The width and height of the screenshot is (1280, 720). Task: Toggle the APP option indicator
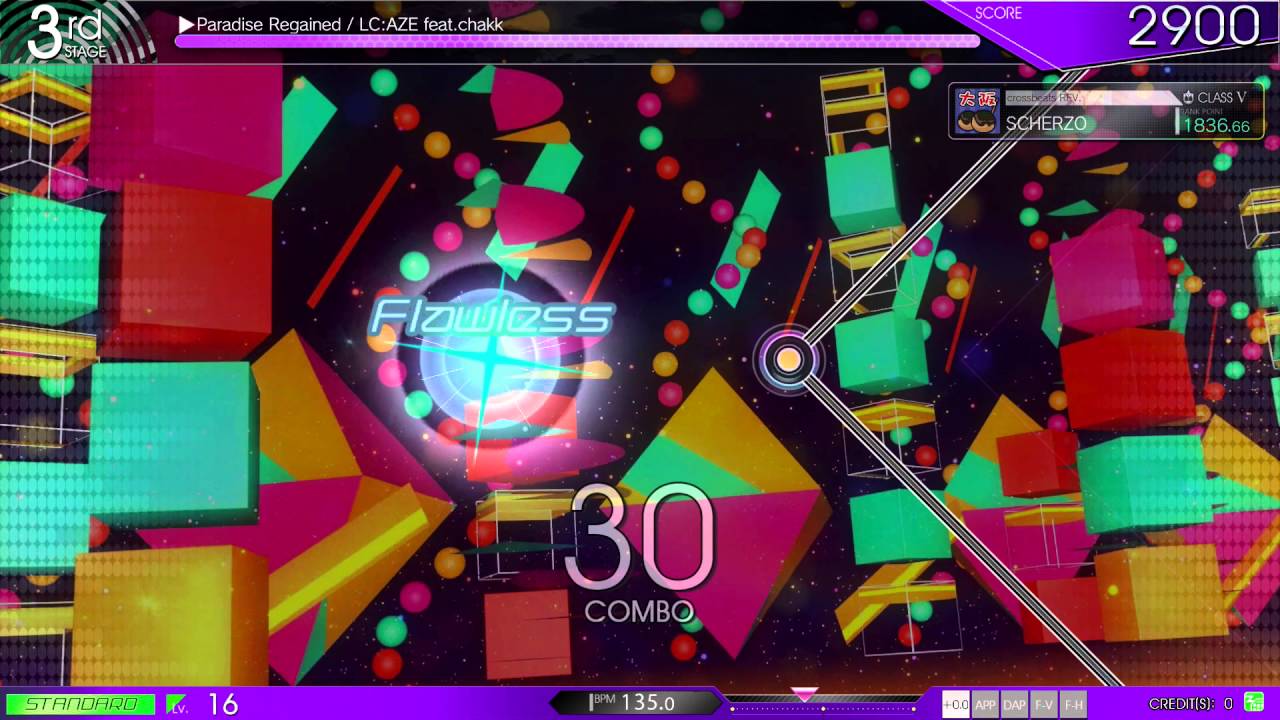[985, 704]
